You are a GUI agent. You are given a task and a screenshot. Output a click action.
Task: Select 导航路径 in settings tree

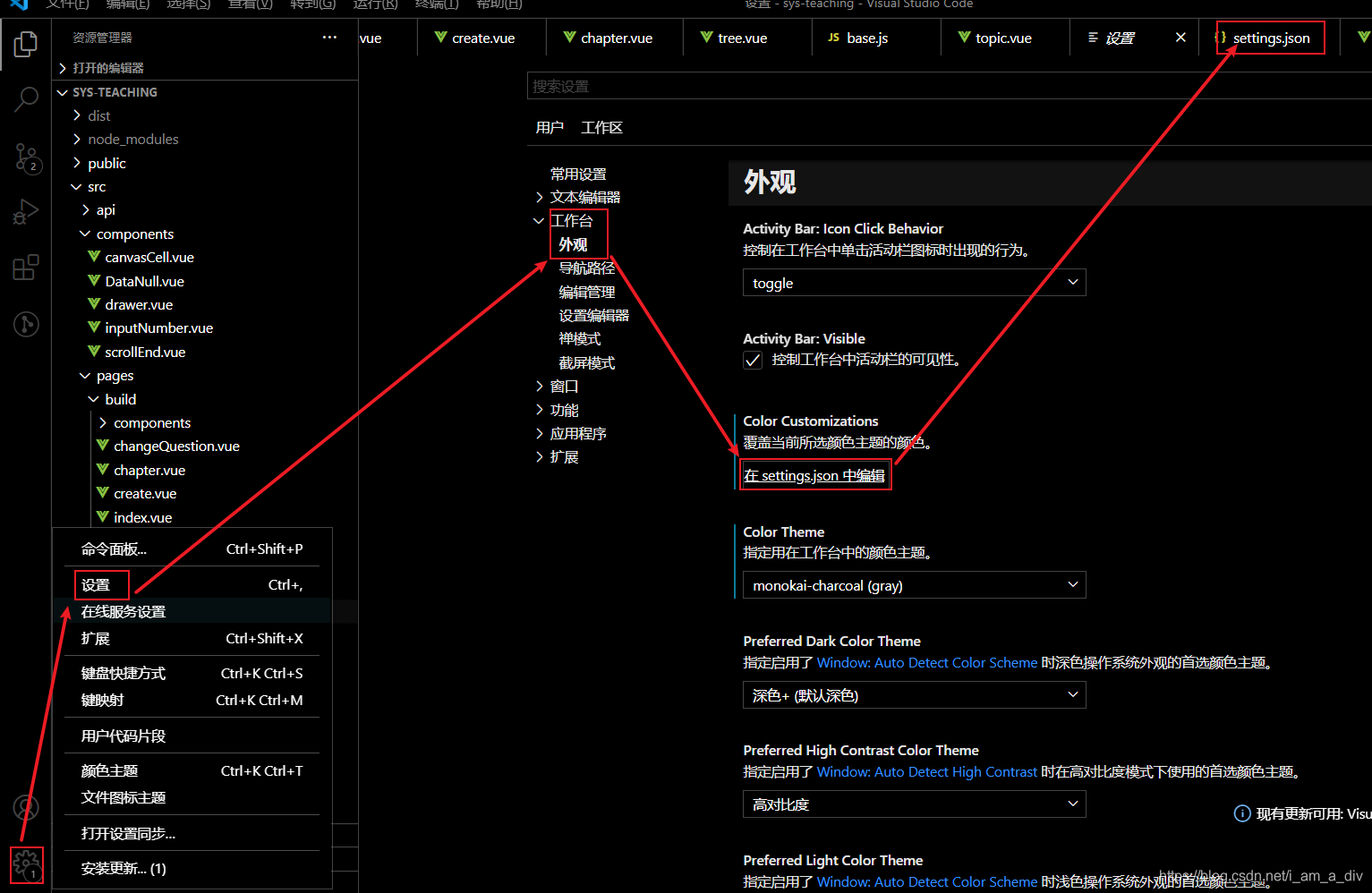tap(587, 268)
